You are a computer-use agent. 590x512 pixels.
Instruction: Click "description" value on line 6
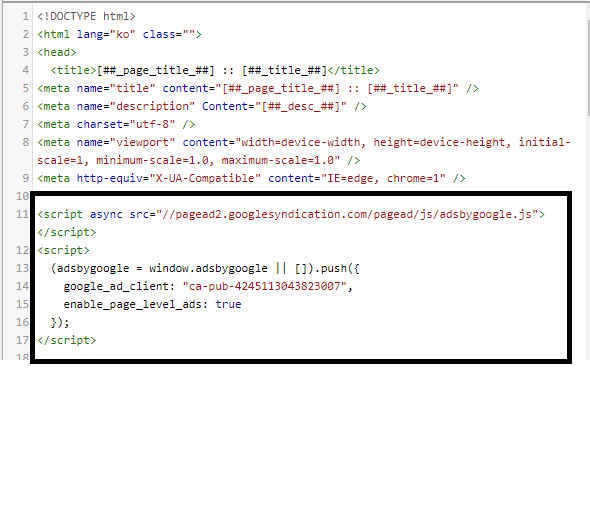tap(152, 106)
